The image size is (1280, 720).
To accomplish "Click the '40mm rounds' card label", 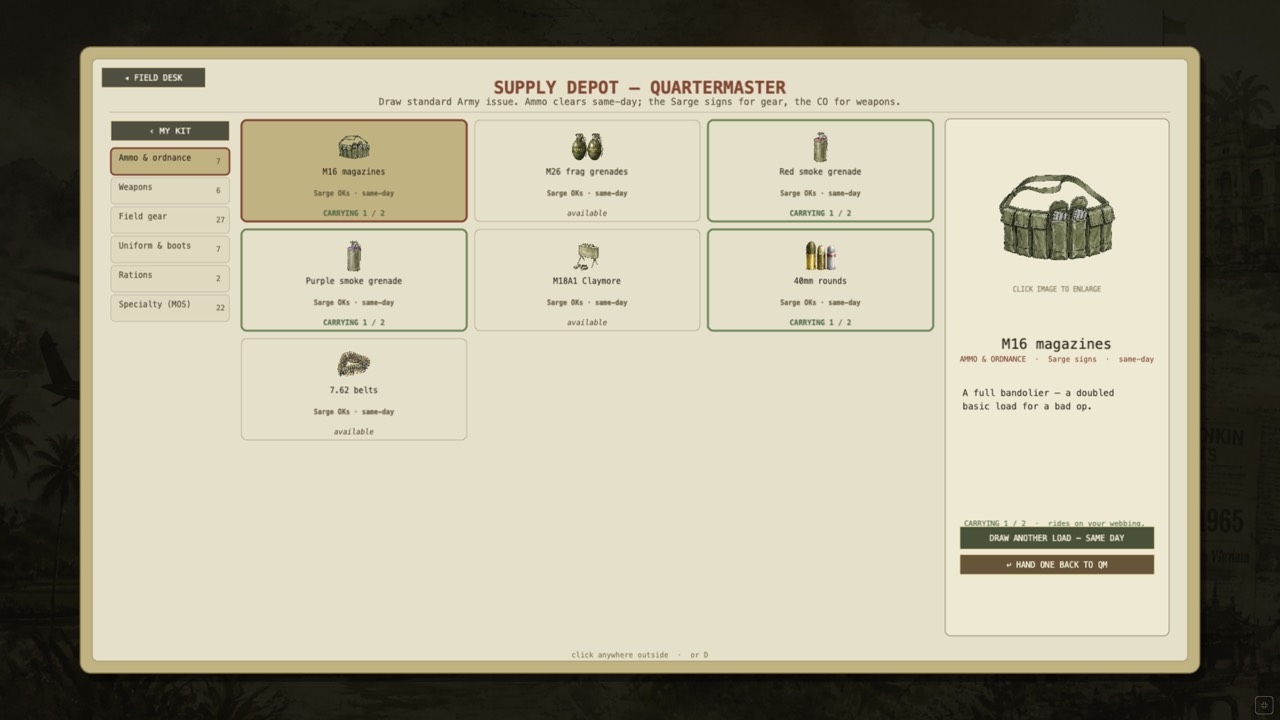I will pyautogui.click(x=820, y=281).
